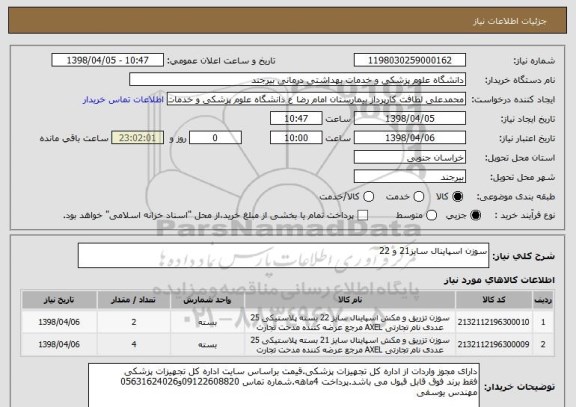The height and width of the screenshot is (407, 576).
Task: Click the remaining days field showing 0
Action: pyautogui.click(x=215, y=138)
